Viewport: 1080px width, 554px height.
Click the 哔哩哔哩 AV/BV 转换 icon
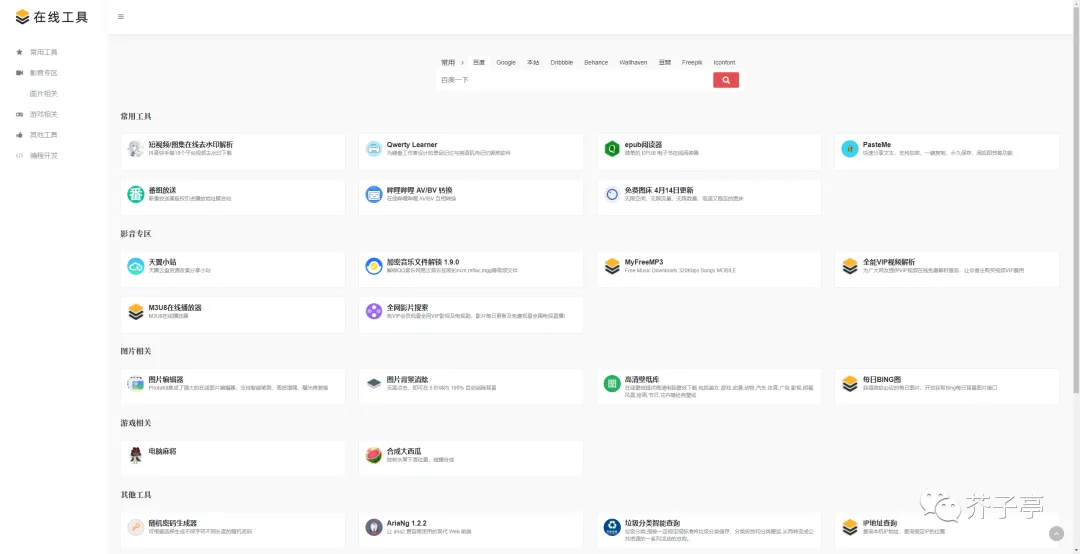373,194
